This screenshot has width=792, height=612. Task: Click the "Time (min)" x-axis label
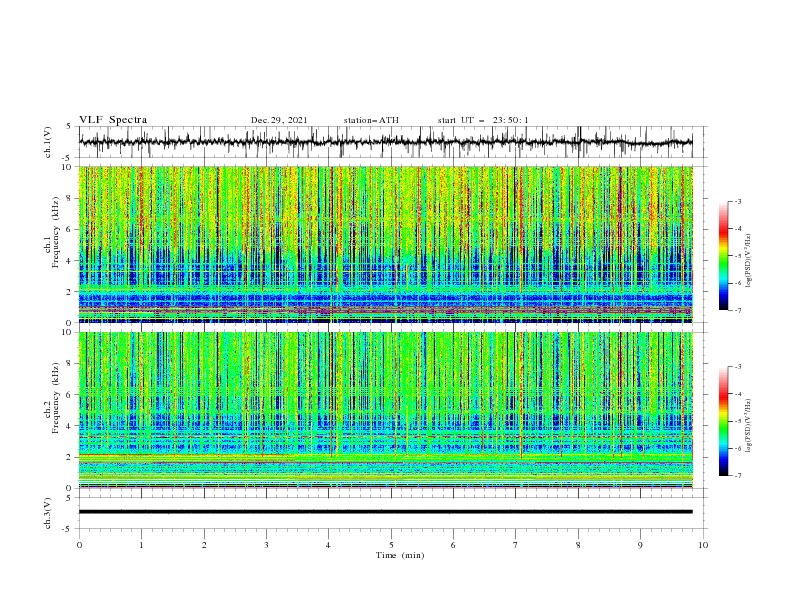tap(400, 555)
